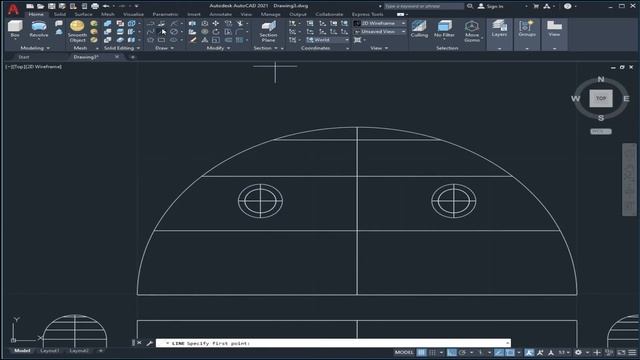Viewport: 640px width, 360px height.
Task: Click the workspace switching gear icon
Action: click(578, 352)
